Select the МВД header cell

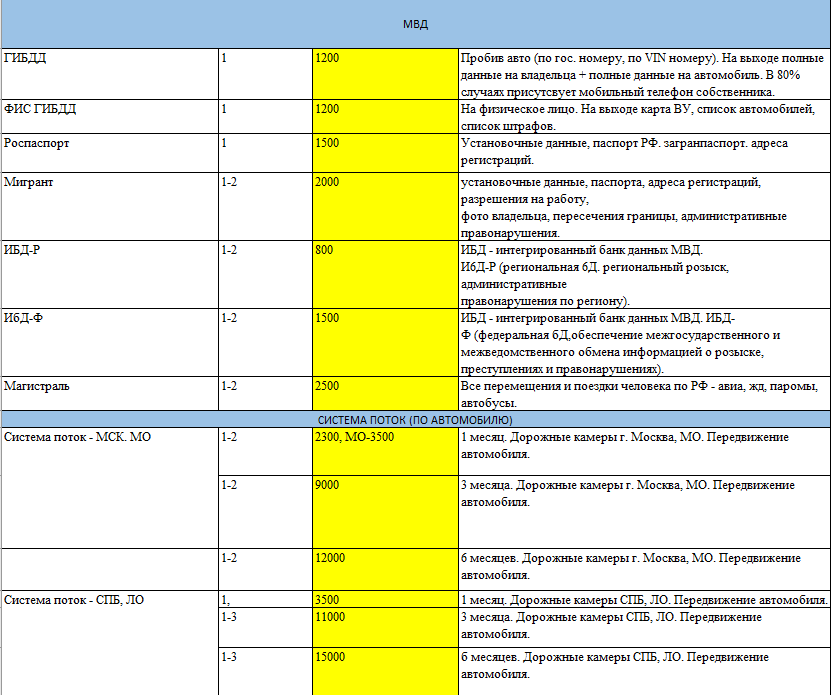tap(416, 24)
